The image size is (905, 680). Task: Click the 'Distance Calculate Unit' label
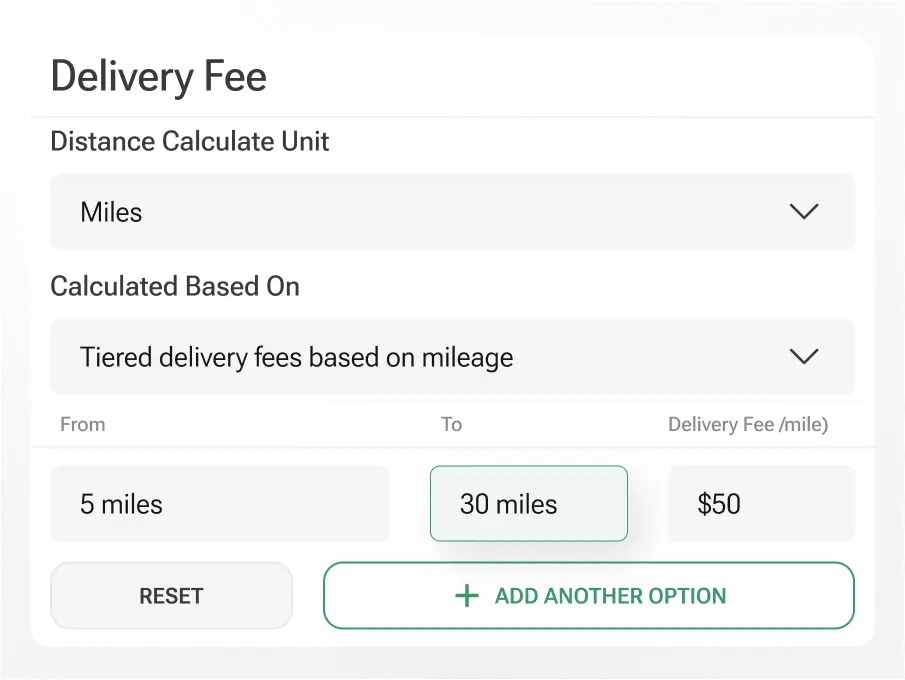[x=190, y=141]
